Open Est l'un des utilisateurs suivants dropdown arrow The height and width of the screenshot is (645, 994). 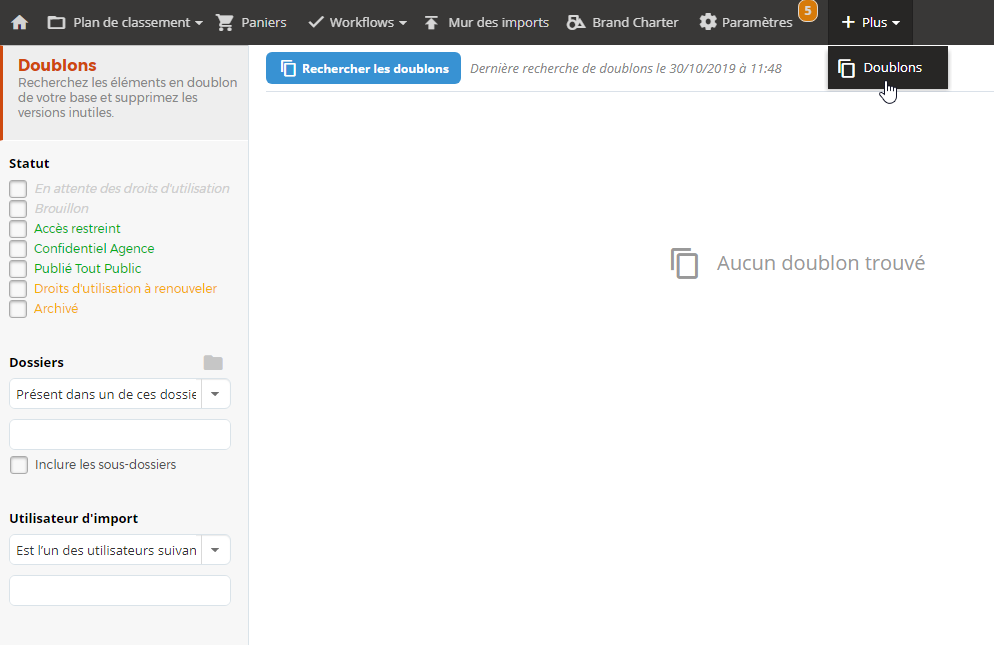(216, 550)
